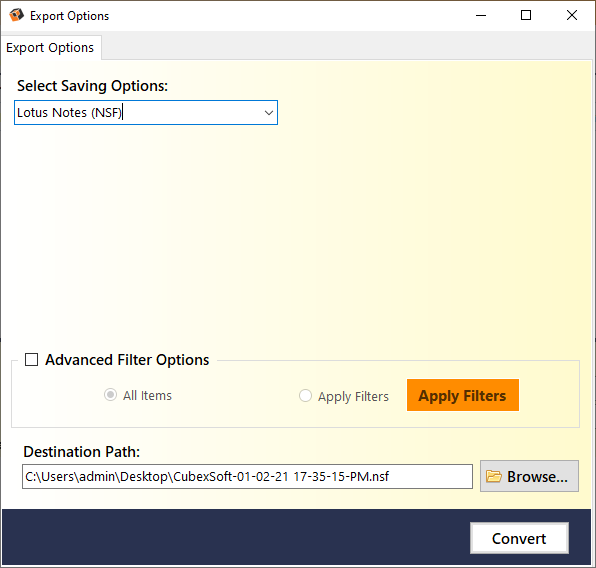Click the Select Saving Options heading label
The height and width of the screenshot is (568, 596).
click(x=92, y=86)
